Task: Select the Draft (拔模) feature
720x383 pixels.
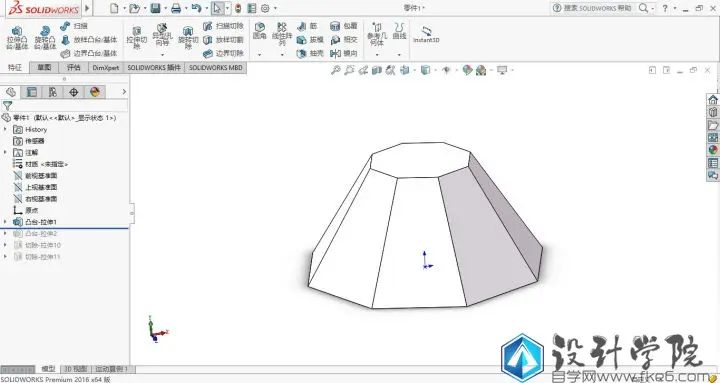Action: click(310, 40)
